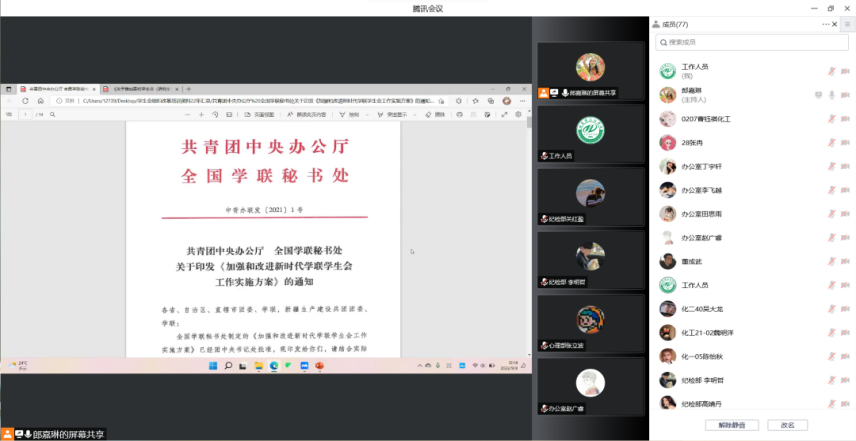The width and height of the screenshot is (856, 441).
Task: Click PDF search magnifier icon
Action: [53, 115]
